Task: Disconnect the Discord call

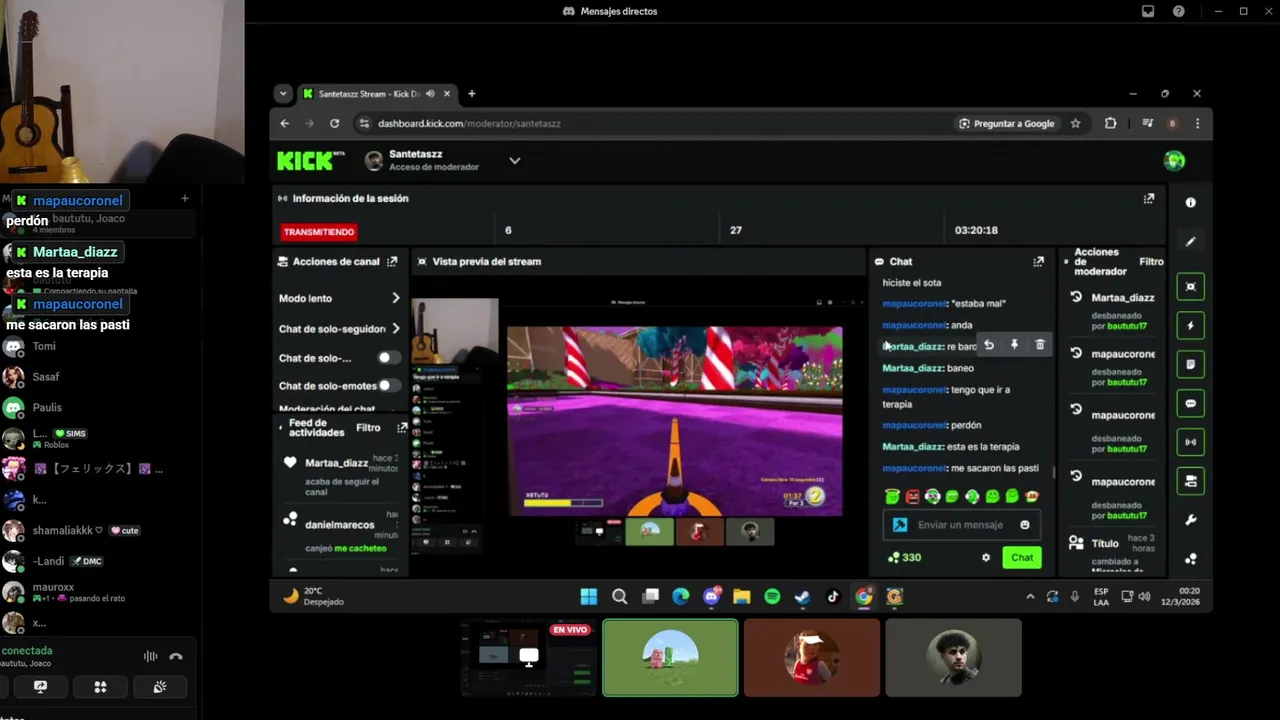Action: (176, 657)
